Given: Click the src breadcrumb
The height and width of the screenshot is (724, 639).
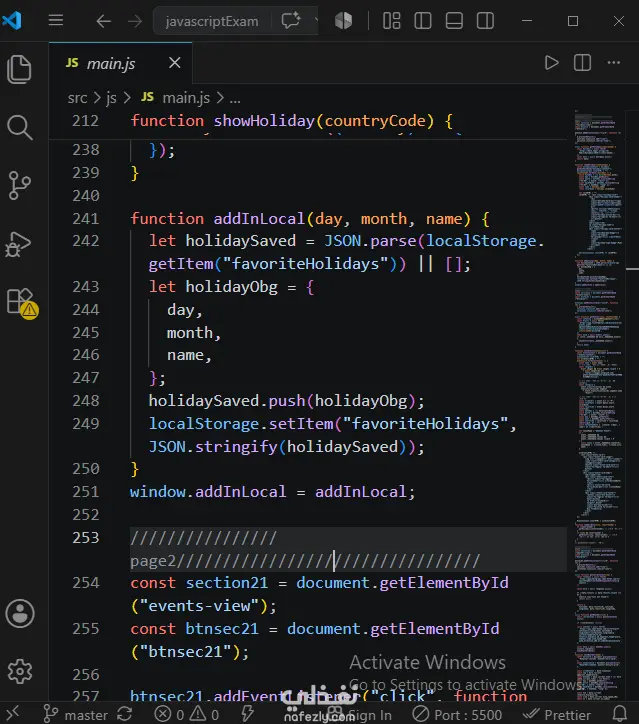Looking at the screenshot, I should [77, 98].
